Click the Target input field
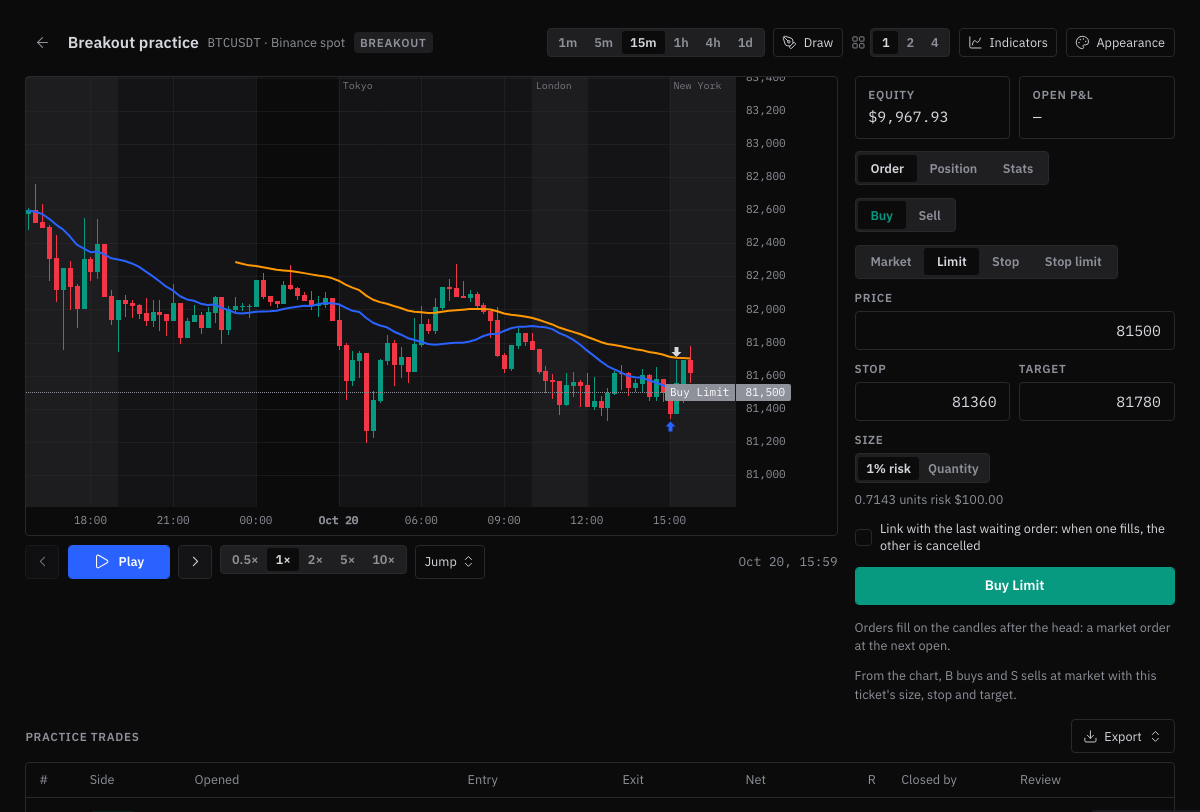The height and width of the screenshot is (812, 1200). (x=1097, y=402)
